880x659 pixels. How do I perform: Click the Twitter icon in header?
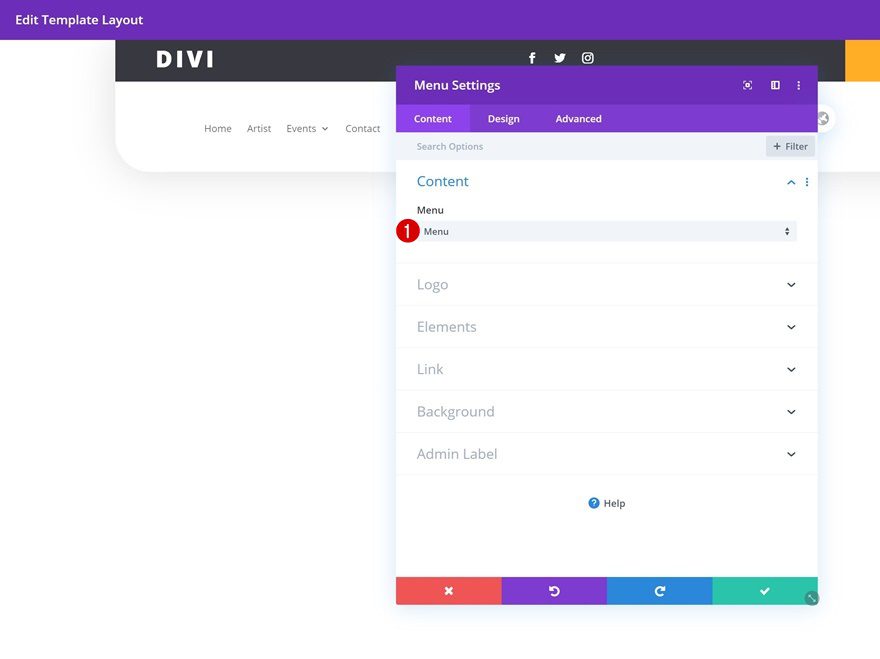(560, 58)
